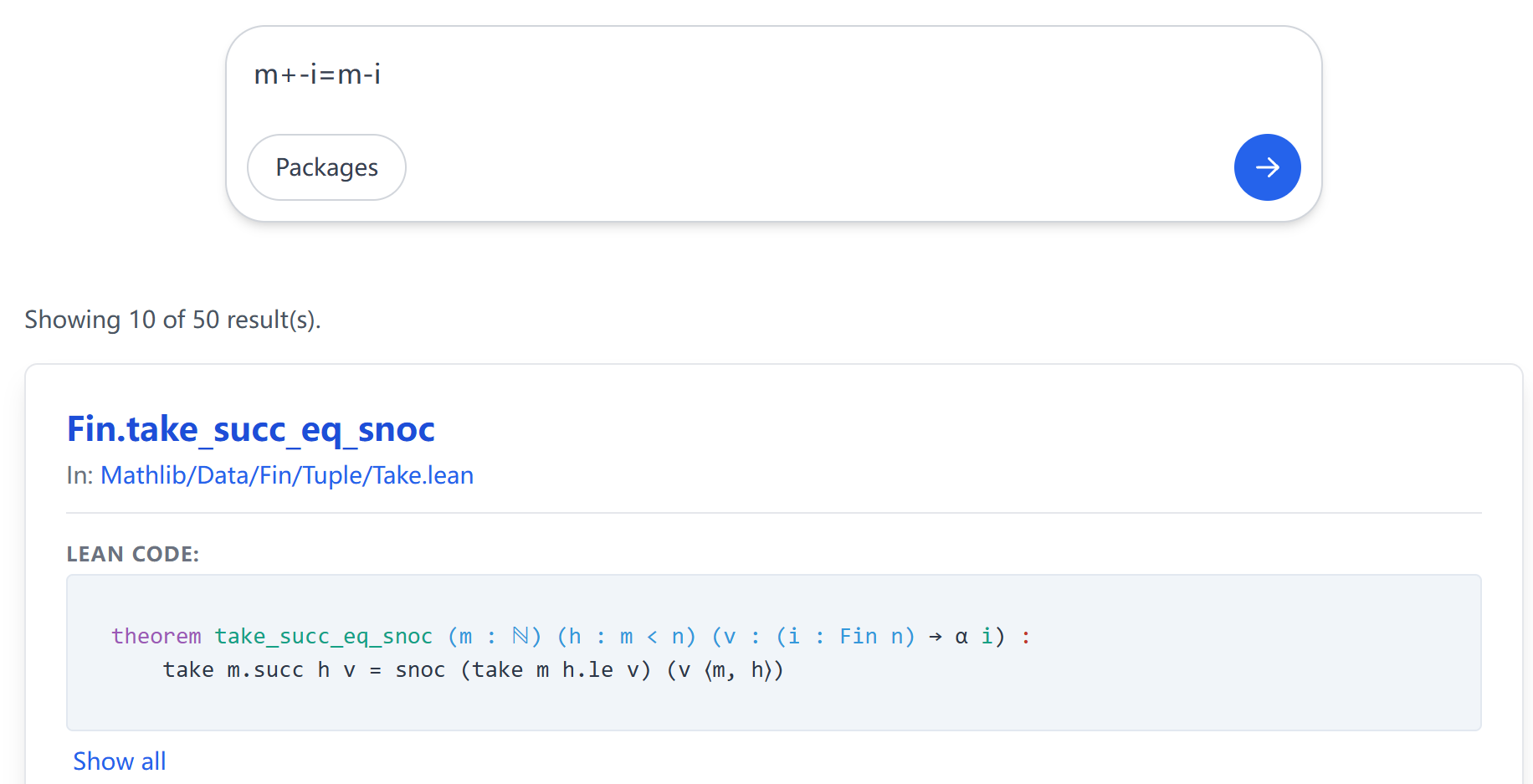The height and width of the screenshot is (784, 1533).
Task: Click the blue arrow search submit button
Action: click(1267, 167)
